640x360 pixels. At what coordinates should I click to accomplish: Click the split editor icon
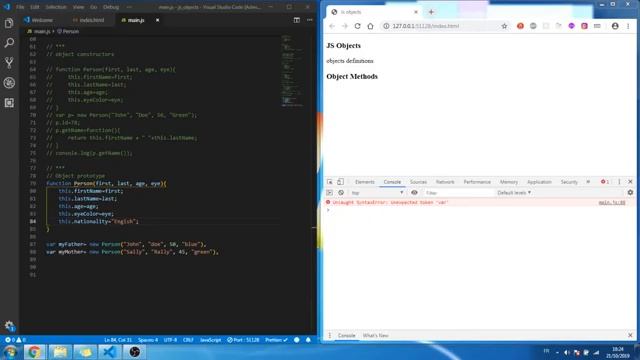297,20
